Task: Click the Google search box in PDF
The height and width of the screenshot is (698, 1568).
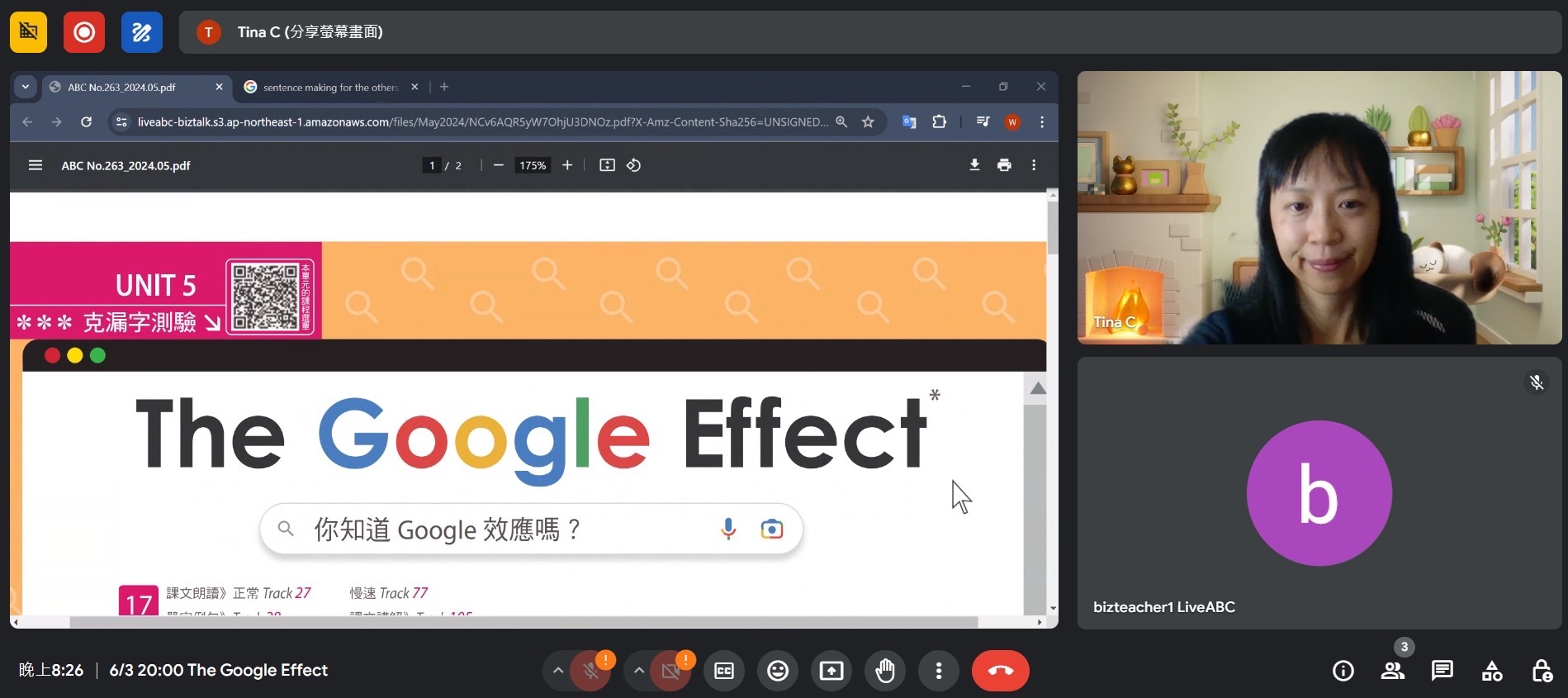Action: point(531,529)
